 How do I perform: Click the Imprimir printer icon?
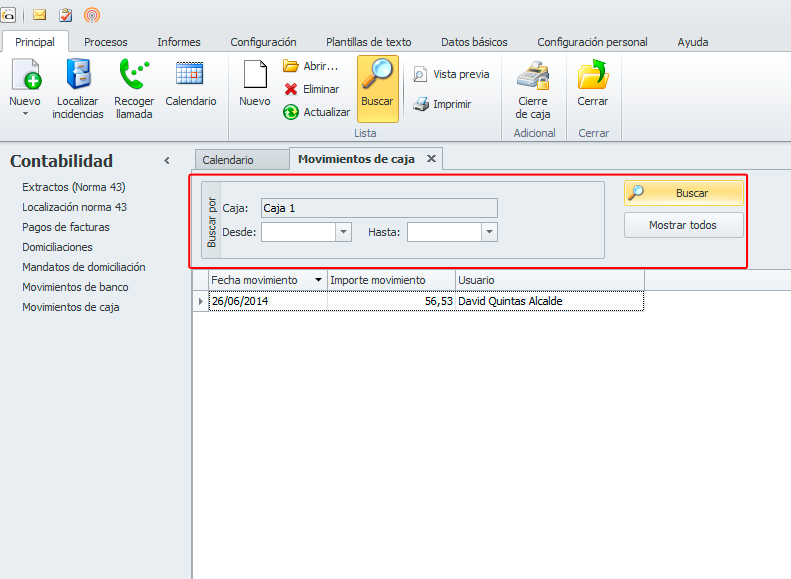[x=422, y=104]
